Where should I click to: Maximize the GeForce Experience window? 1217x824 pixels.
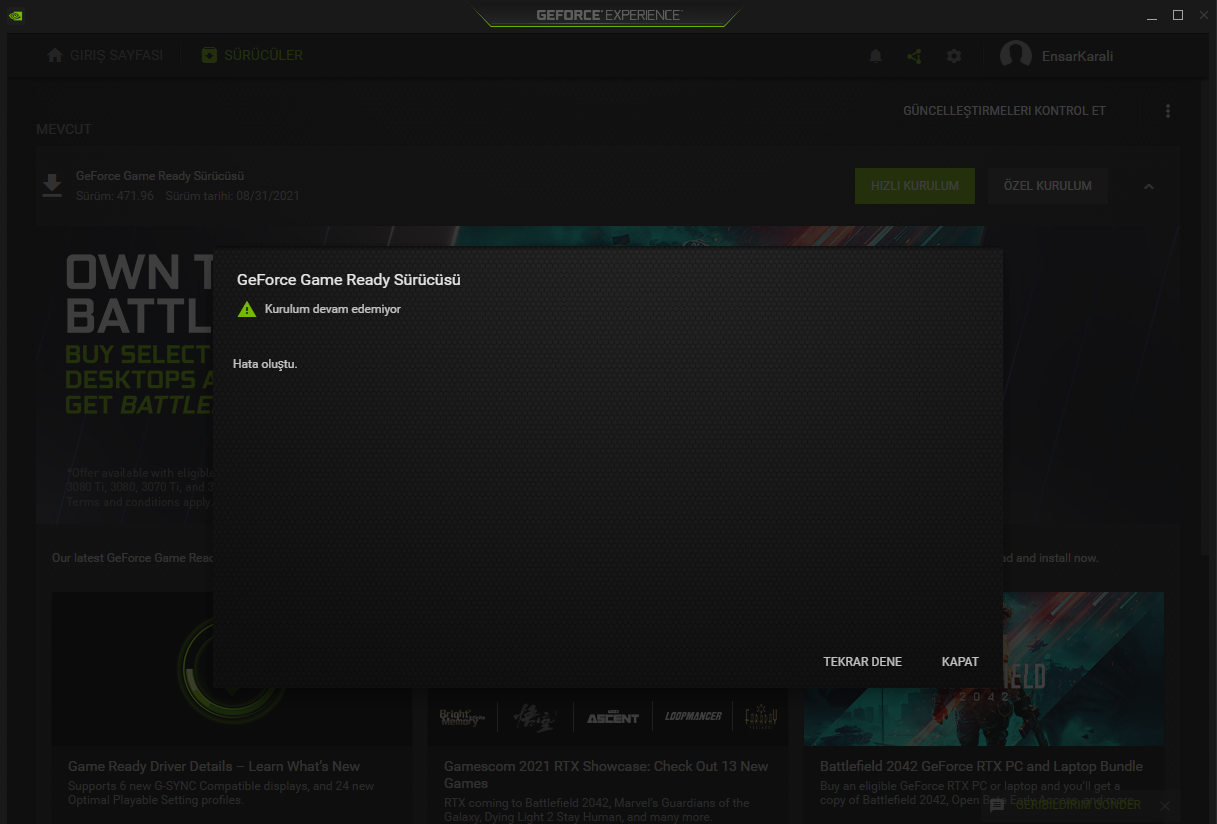pos(1178,15)
